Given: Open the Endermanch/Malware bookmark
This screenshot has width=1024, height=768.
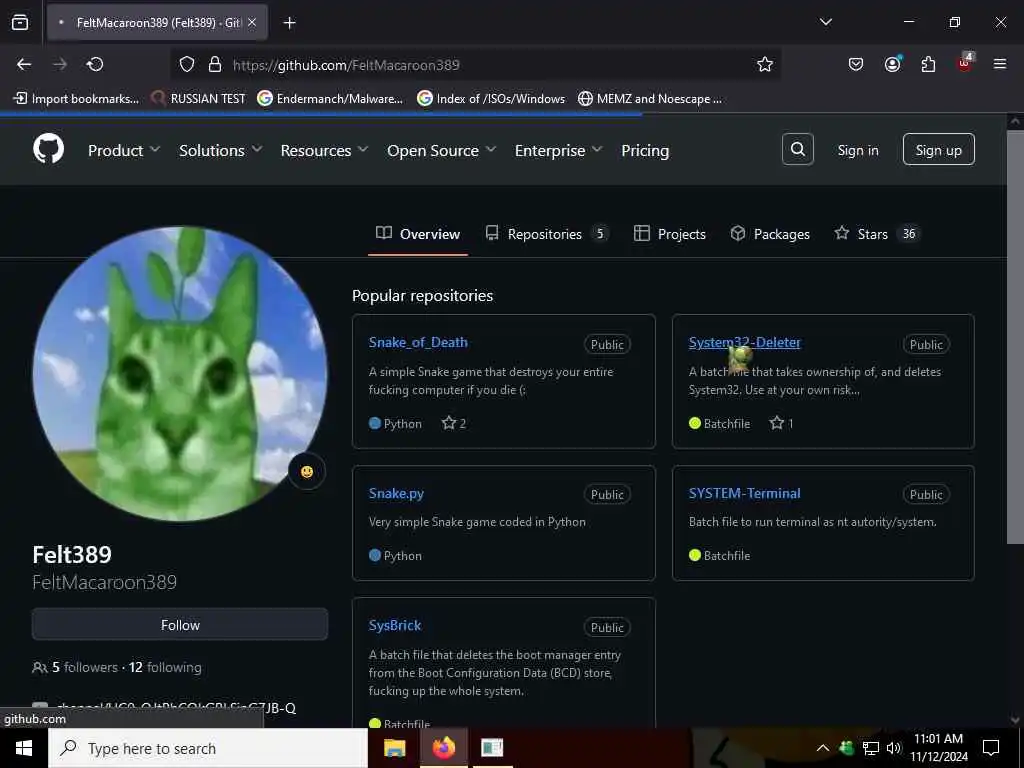Looking at the screenshot, I should [330, 99].
